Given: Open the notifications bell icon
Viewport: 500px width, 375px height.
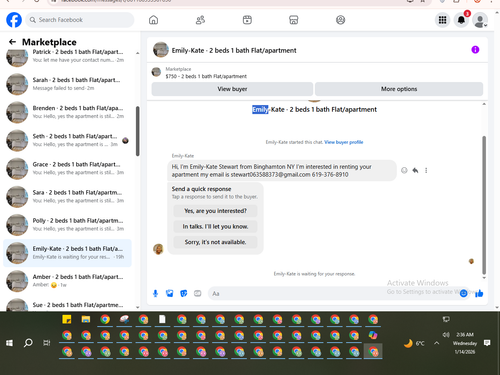Looking at the screenshot, I should click(x=461, y=20).
